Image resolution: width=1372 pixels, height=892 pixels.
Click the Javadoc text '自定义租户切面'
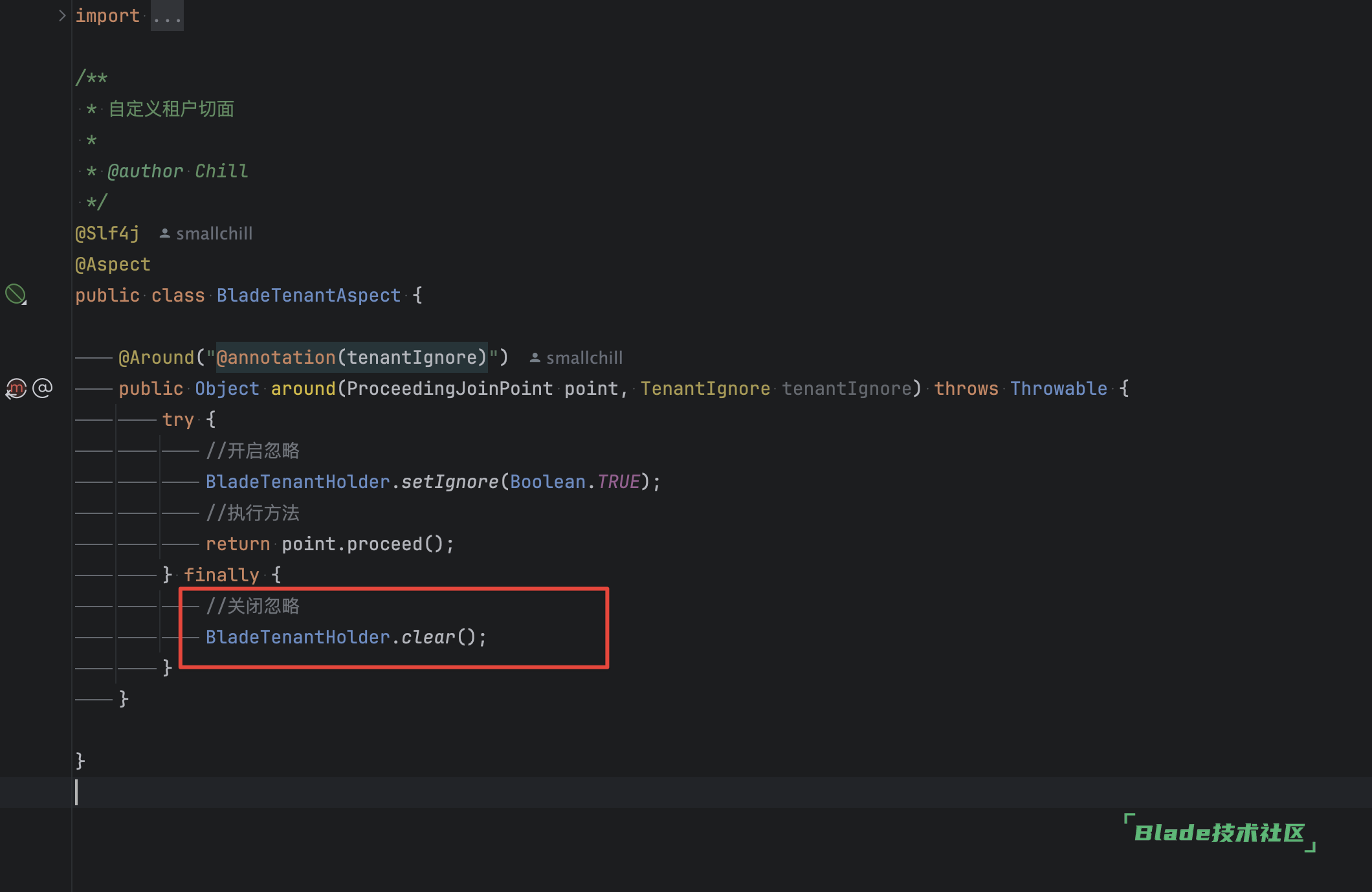[x=171, y=109]
